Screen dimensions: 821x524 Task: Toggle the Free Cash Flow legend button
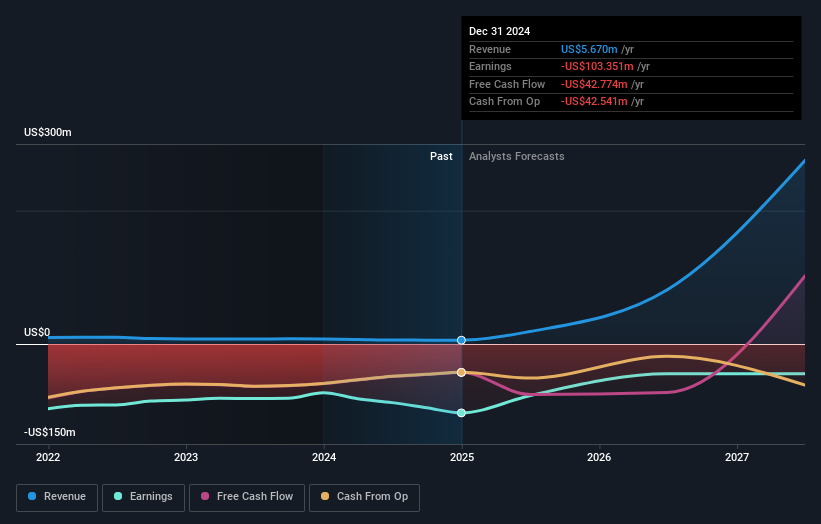pyautogui.click(x=247, y=497)
